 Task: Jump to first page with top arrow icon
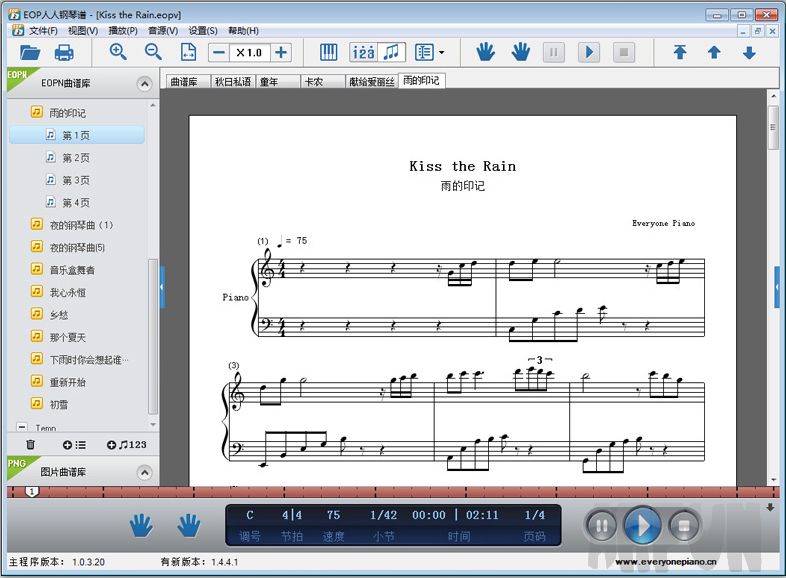(x=679, y=53)
